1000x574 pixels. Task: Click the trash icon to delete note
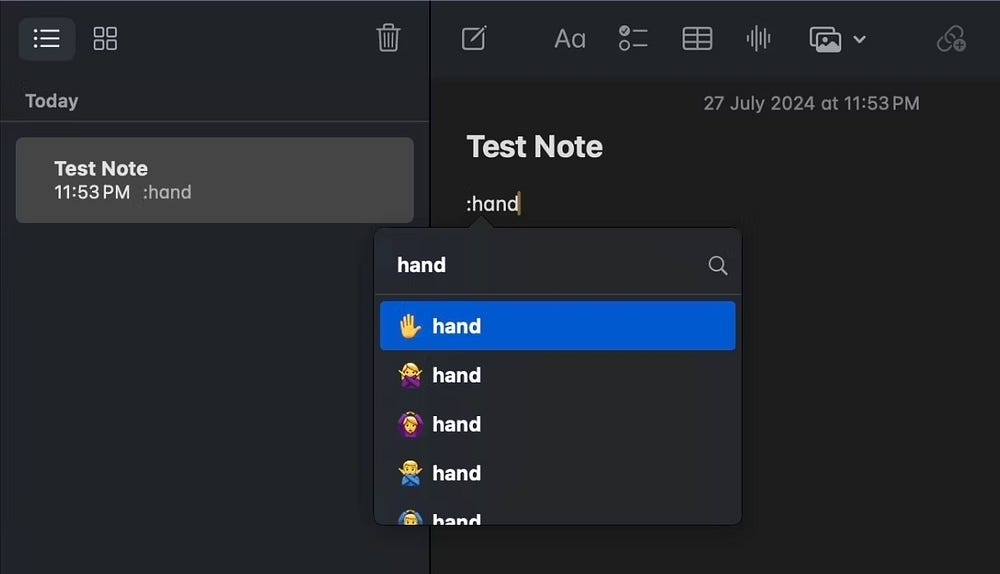click(x=388, y=39)
